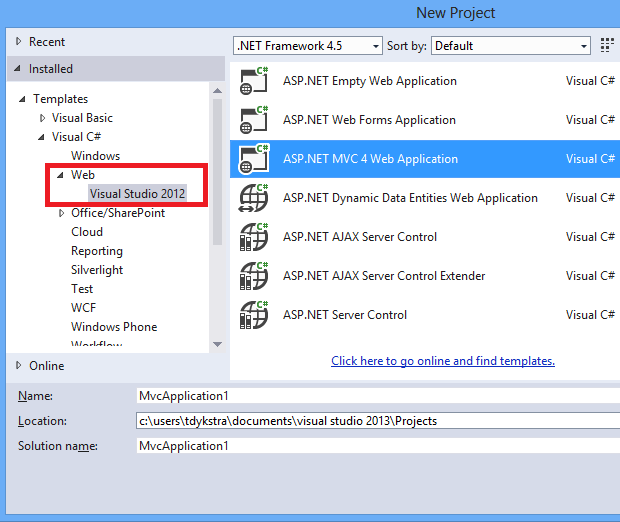The height and width of the screenshot is (522, 620).
Task: Click the template tree scrollbar thumb
Action: (217, 172)
